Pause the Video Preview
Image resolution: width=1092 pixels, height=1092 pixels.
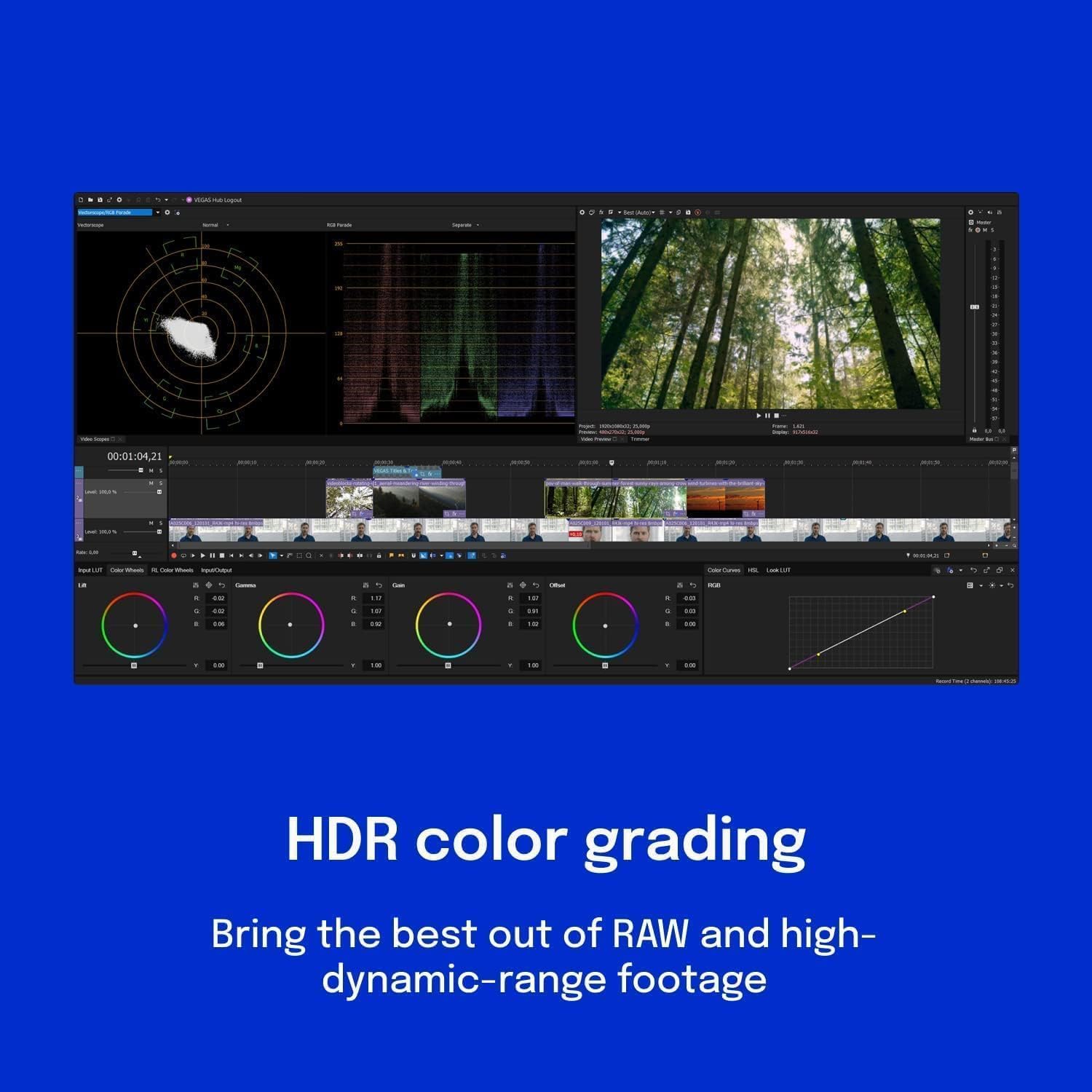click(x=767, y=416)
